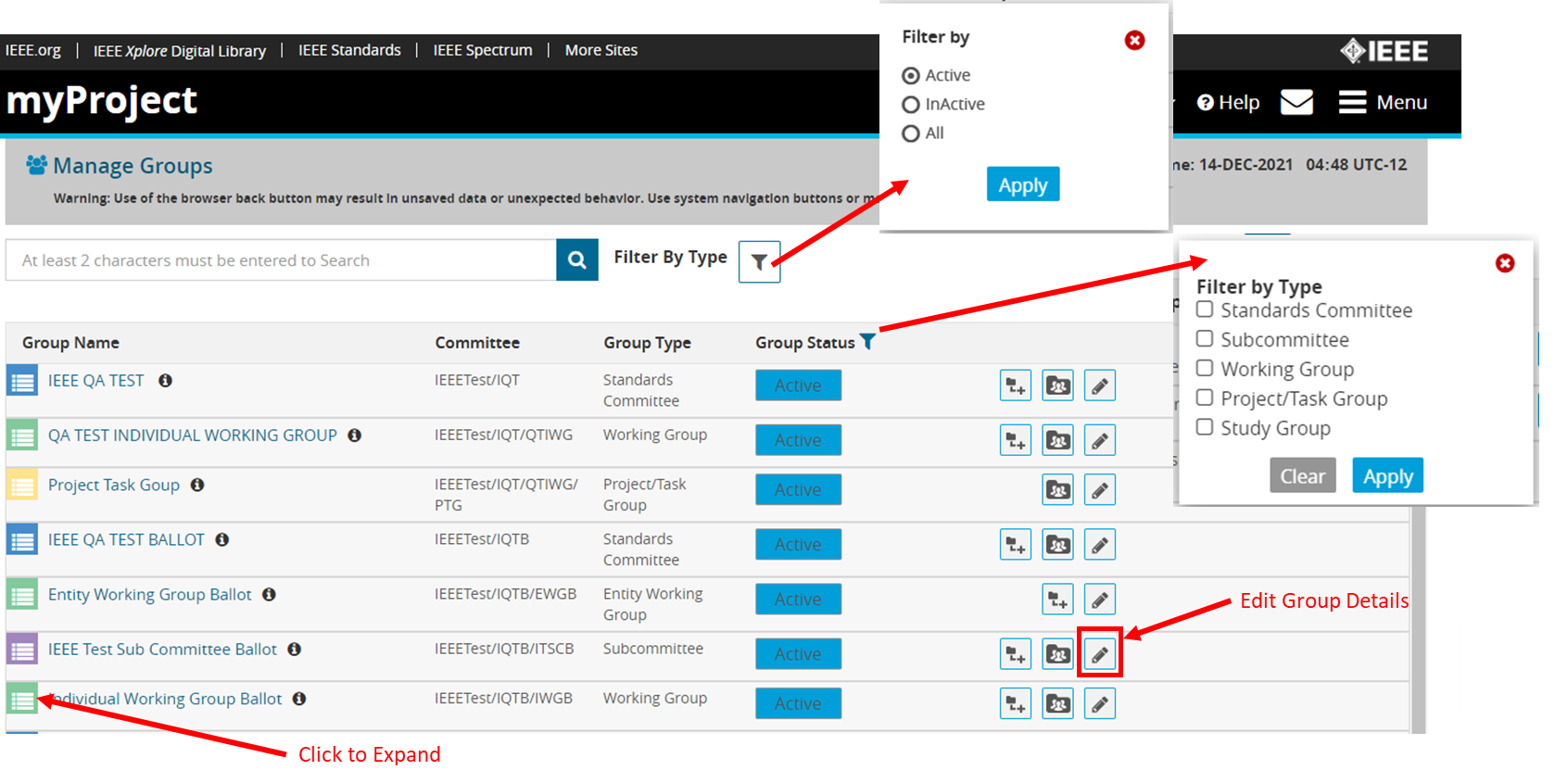Viewport: 1568px width, 783px height.
Task: Click the myProject logo title
Action: 102,101
